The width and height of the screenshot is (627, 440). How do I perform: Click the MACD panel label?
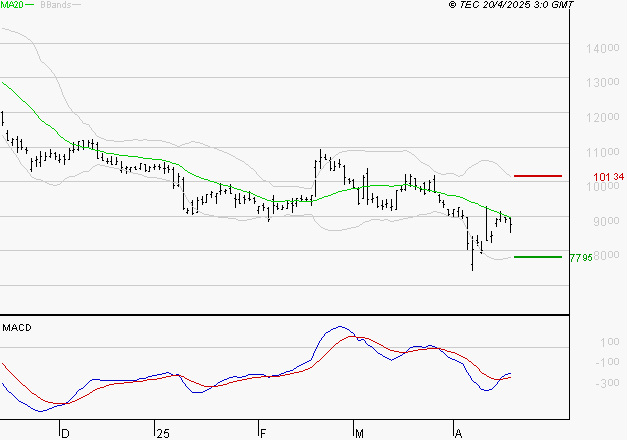(x=17, y=328)
